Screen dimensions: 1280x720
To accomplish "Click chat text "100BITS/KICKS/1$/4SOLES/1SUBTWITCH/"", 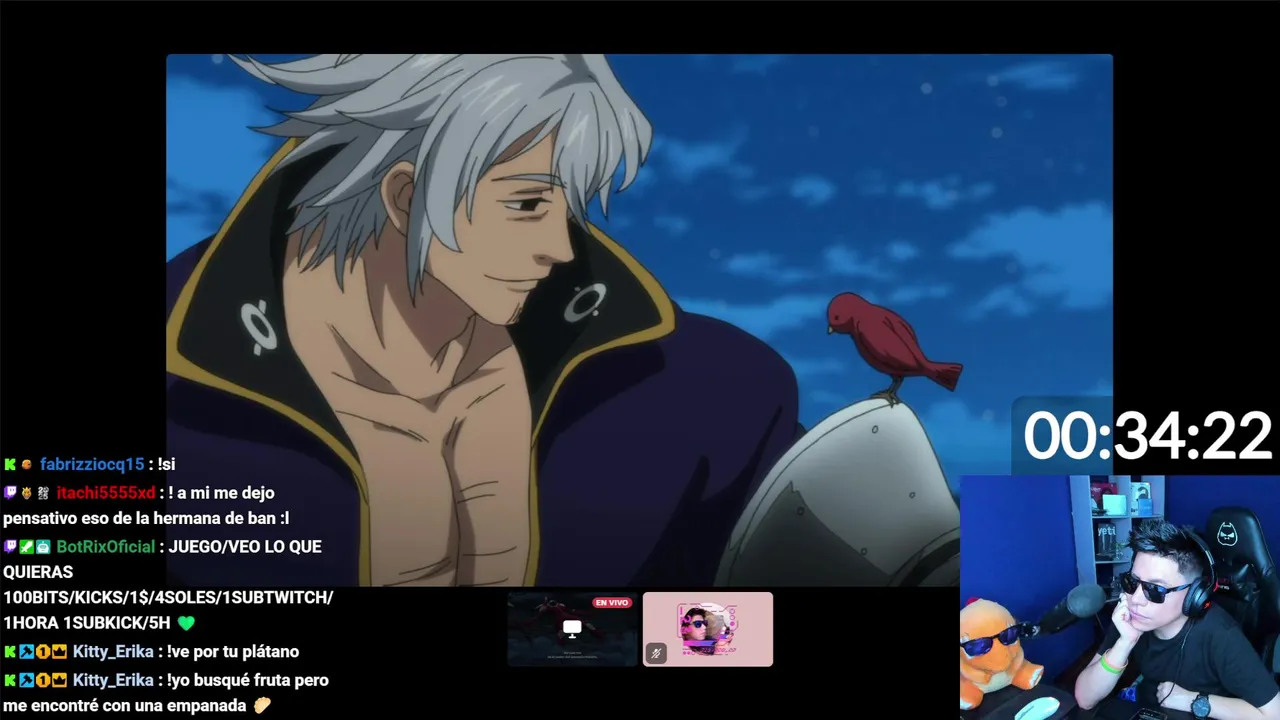I will click(168, 597).
